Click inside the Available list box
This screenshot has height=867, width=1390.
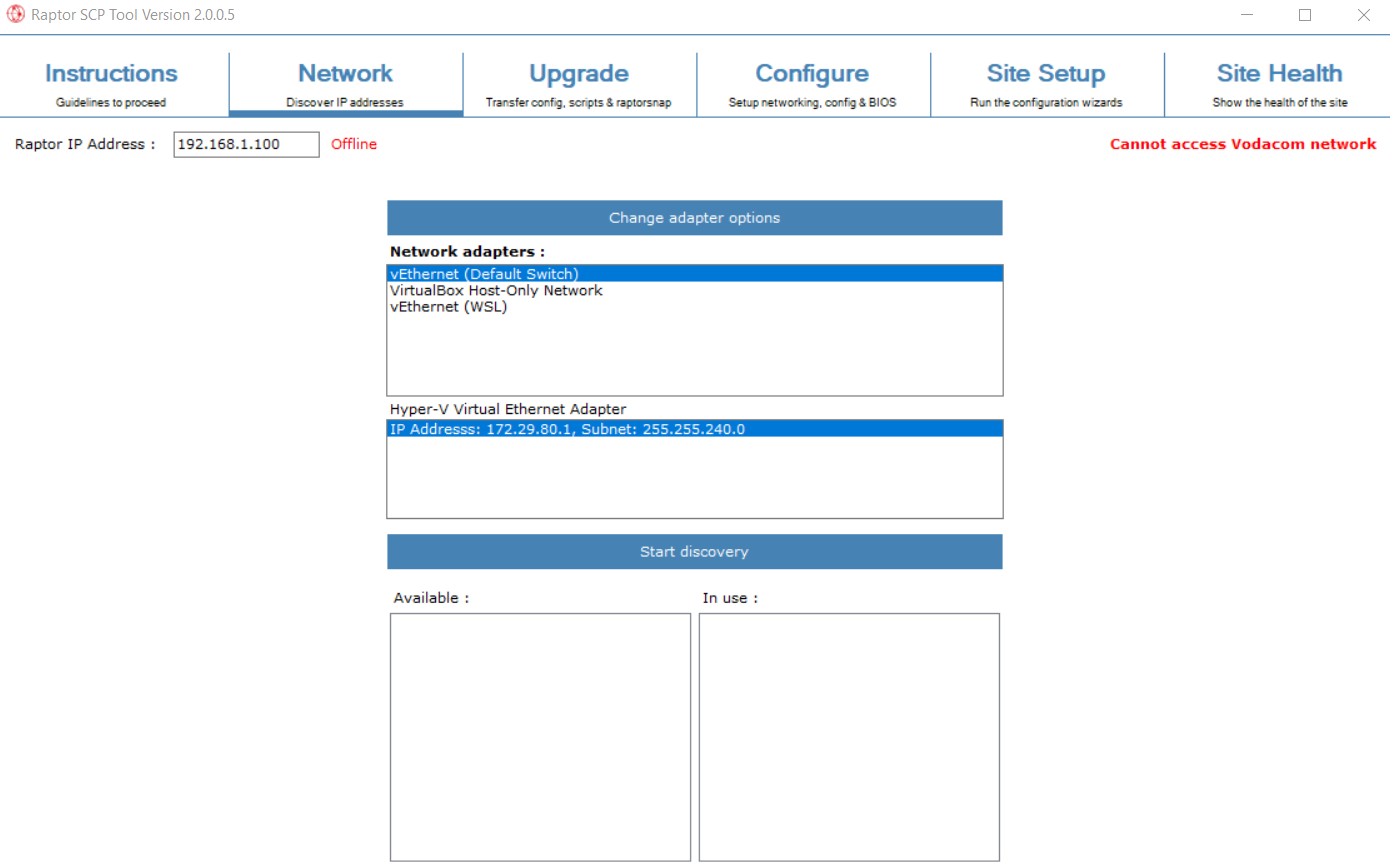click(540, 736)
